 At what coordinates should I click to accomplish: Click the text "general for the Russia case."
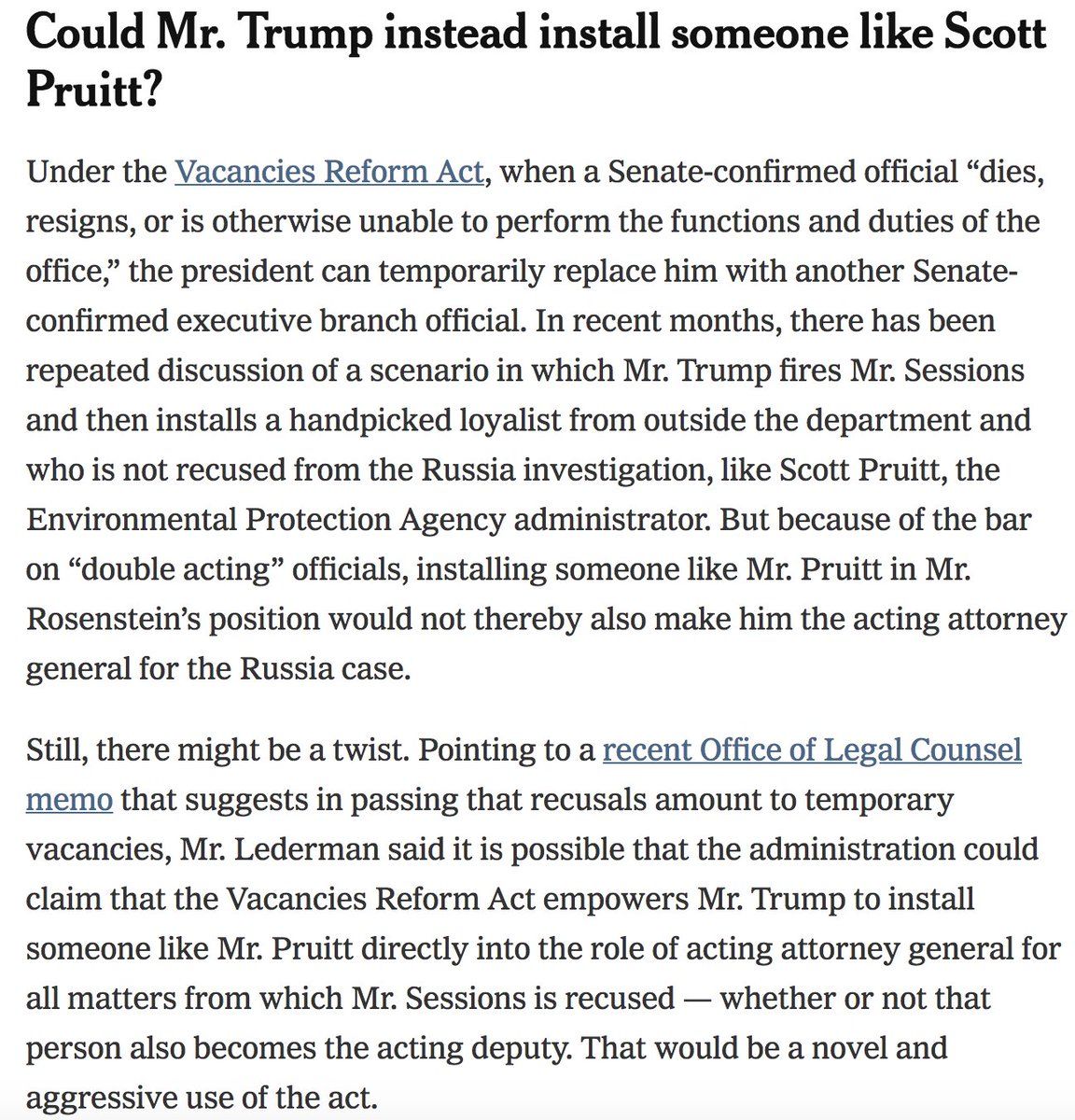pos(217,669)
